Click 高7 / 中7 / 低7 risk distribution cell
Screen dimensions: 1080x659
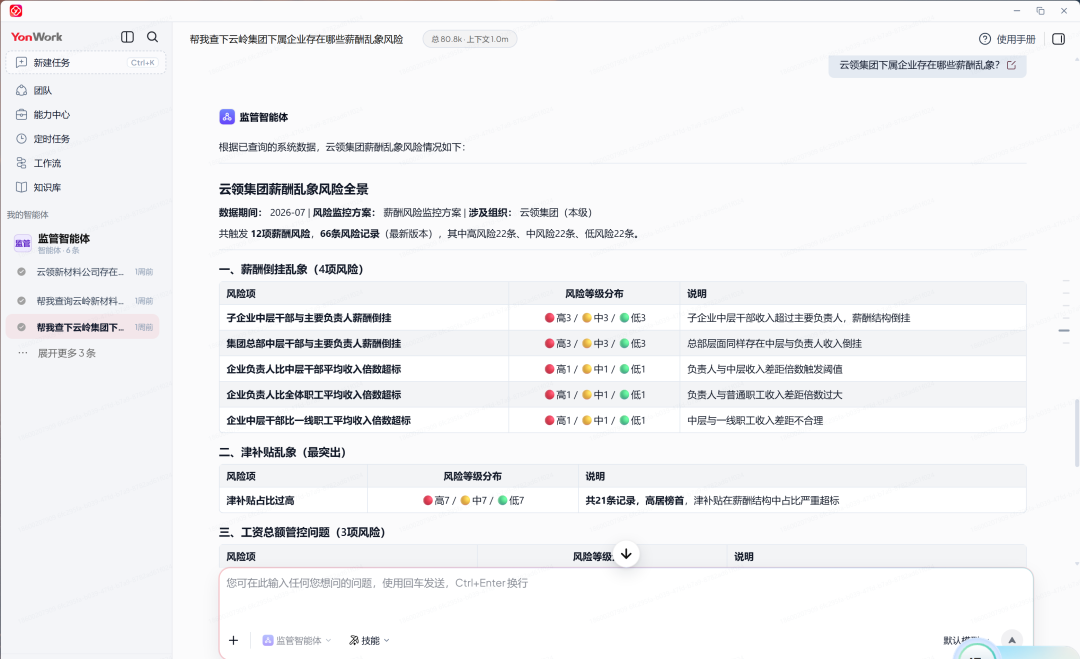coord(473,501)
